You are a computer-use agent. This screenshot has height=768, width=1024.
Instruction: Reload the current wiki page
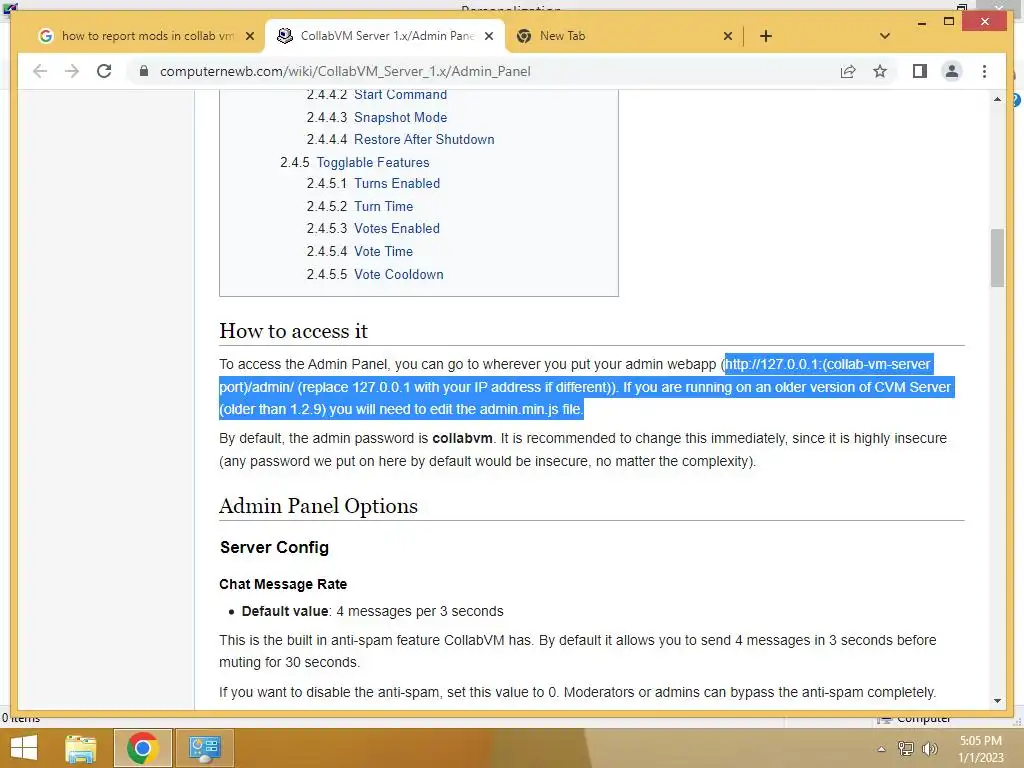pyautogui.click(x=104, y=71)
